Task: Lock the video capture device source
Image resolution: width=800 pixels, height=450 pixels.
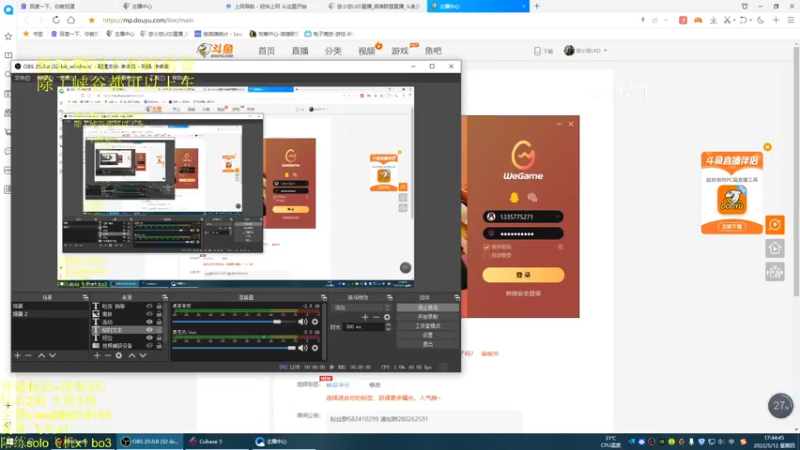Action: tap(159, 345)
